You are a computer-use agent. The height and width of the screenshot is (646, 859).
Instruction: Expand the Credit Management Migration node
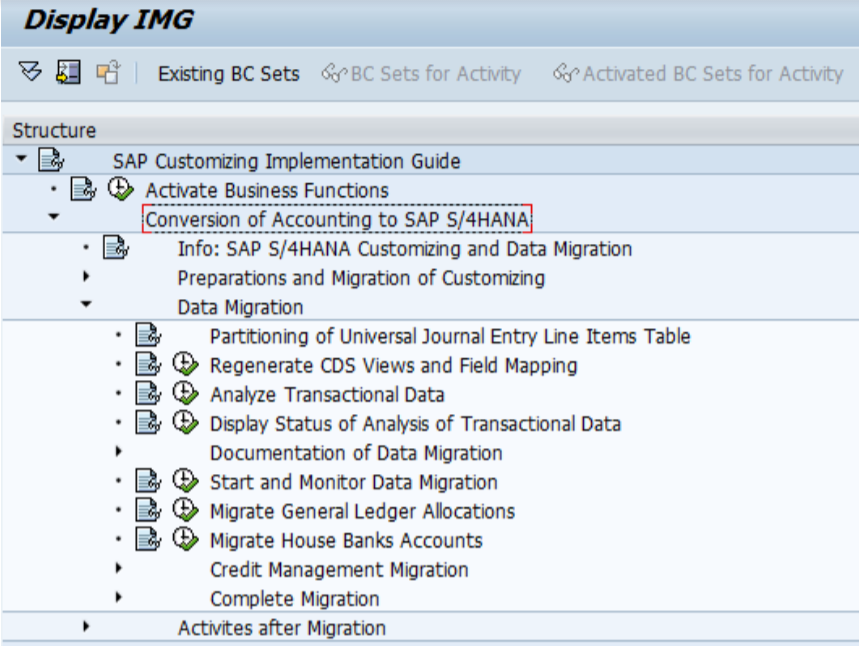pyautogui.click(x=119, y=569)
